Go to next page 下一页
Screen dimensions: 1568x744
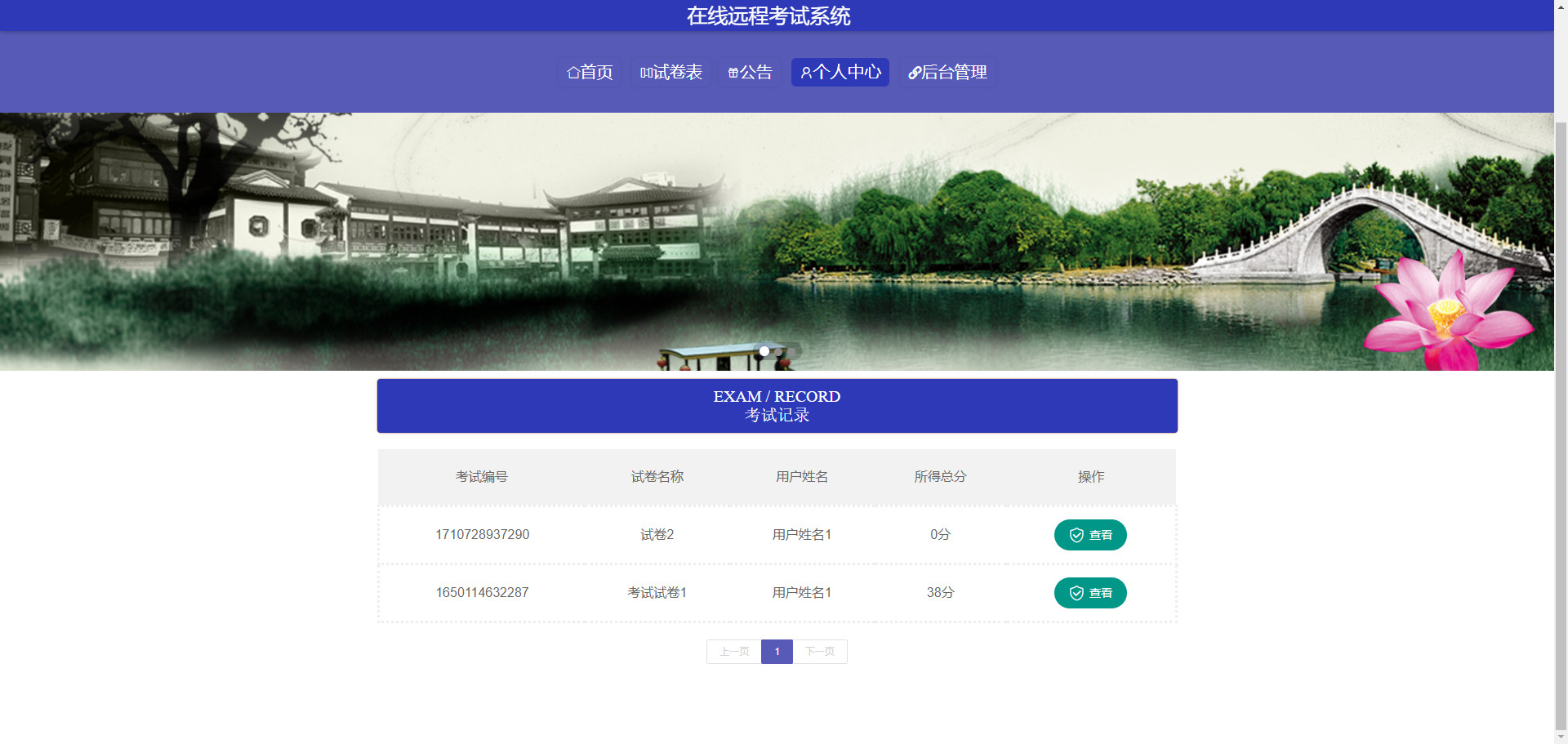click(820, 652)
